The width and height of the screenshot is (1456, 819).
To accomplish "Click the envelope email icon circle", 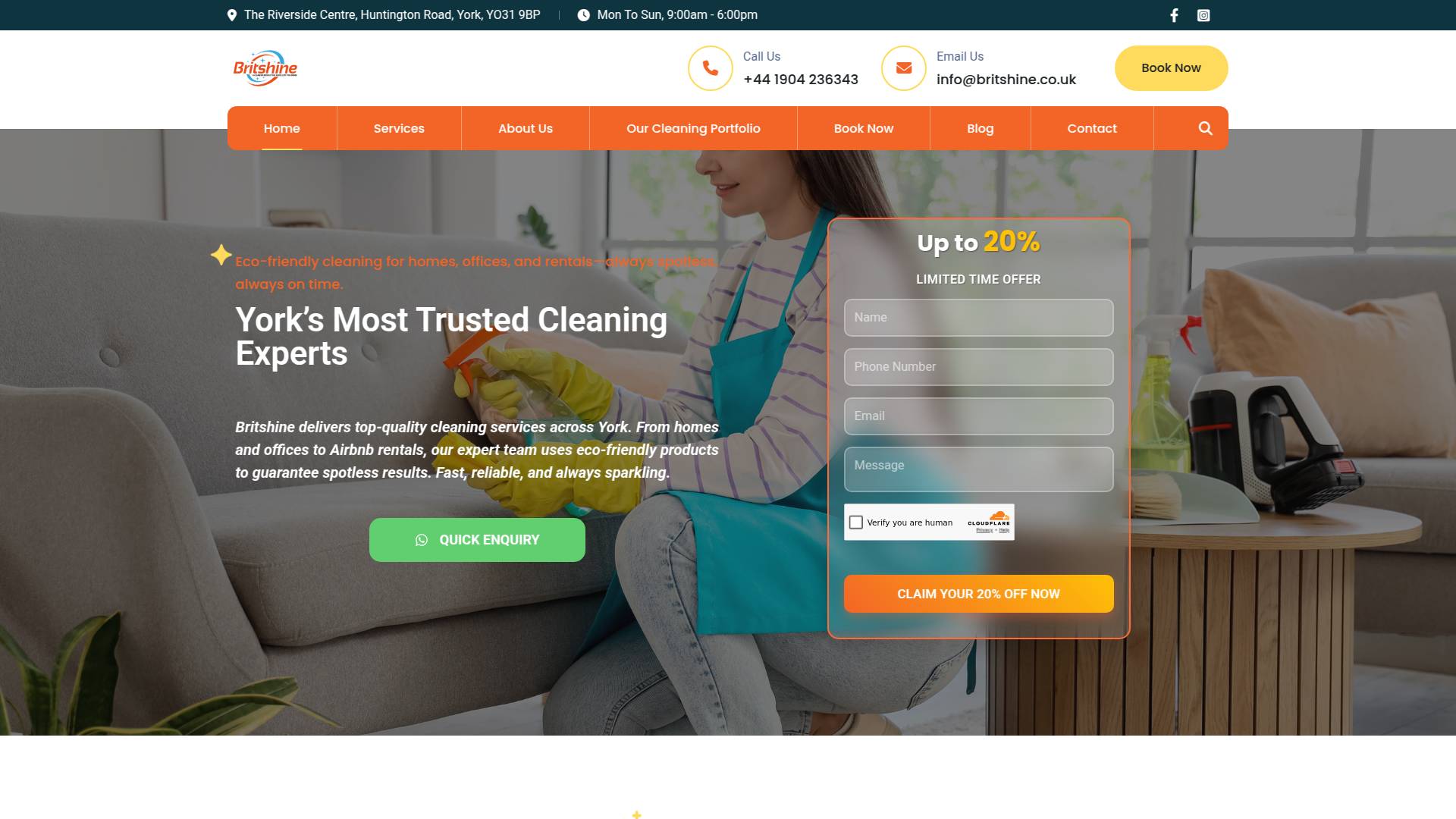I will tap(903, 68).
